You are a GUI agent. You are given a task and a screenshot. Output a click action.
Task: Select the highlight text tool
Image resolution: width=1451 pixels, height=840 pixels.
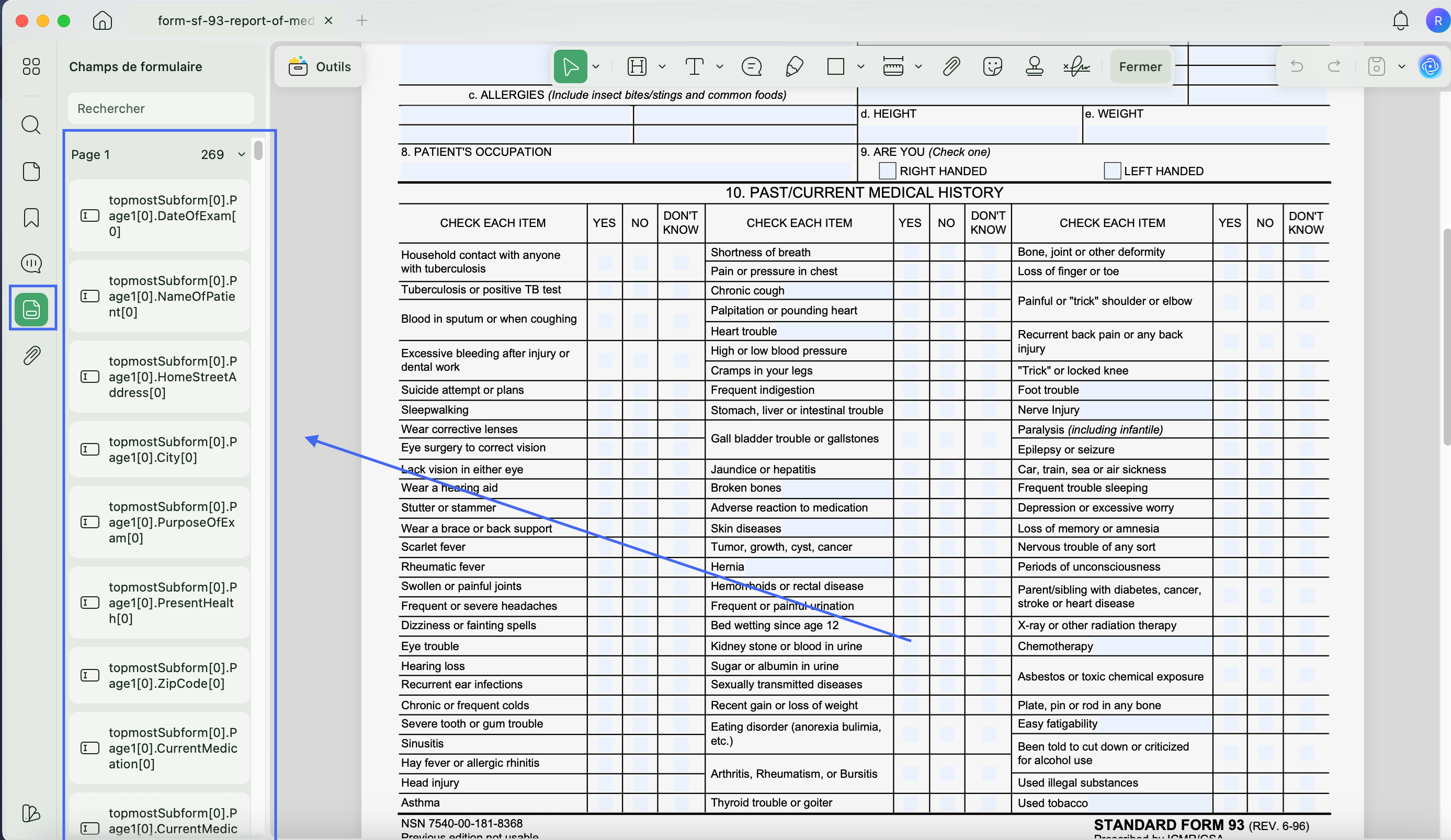coord(637,66)
